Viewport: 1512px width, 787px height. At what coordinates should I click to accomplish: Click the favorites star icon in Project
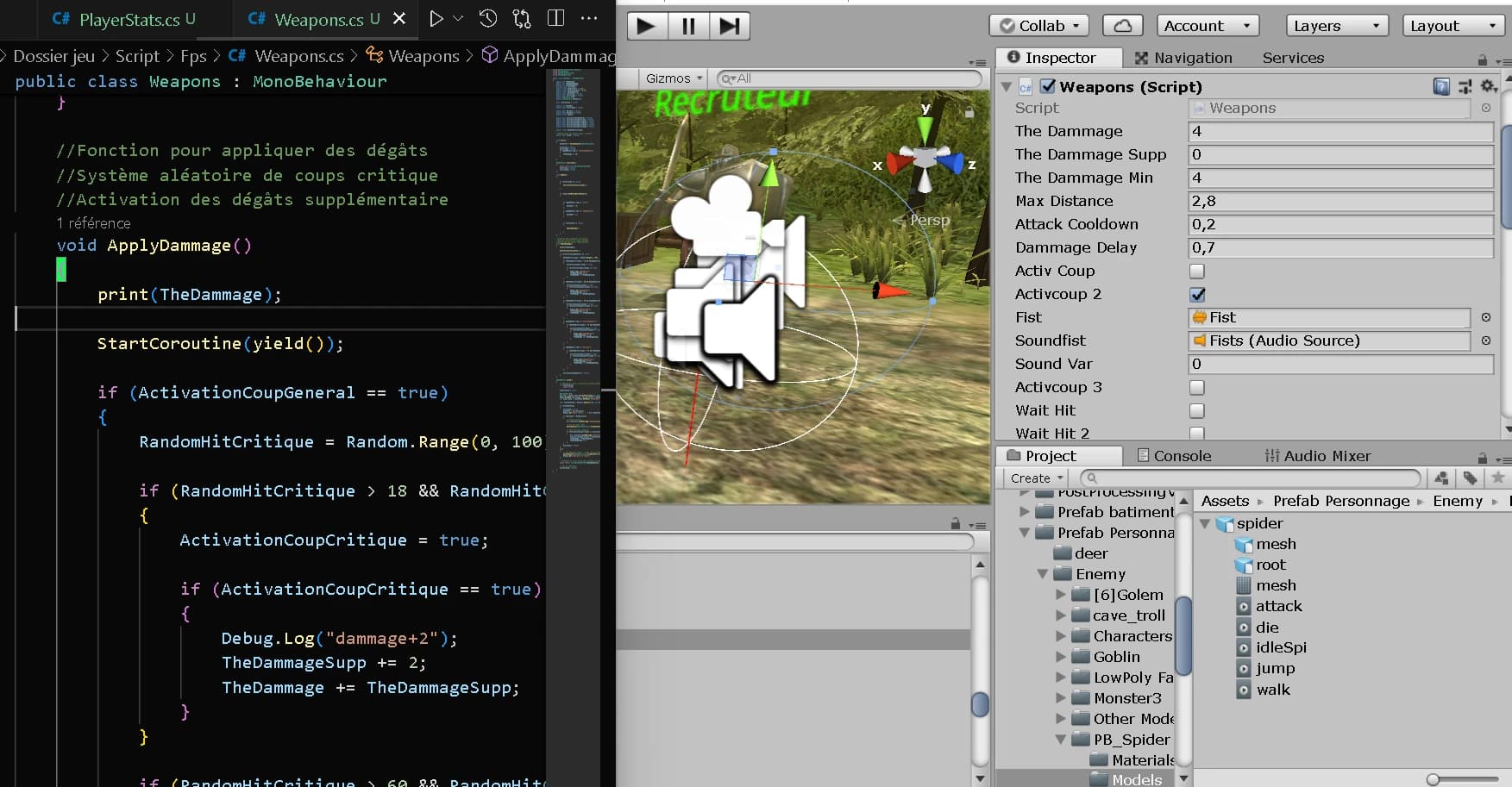(1498, 478)
